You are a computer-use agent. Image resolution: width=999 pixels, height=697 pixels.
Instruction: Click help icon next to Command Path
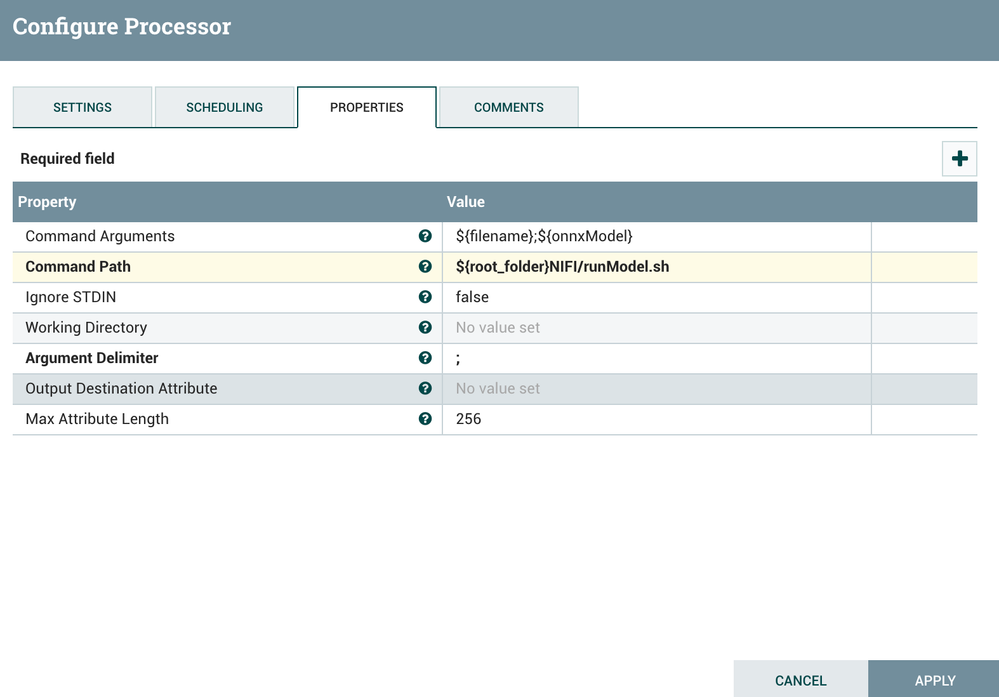coord(425,267)
